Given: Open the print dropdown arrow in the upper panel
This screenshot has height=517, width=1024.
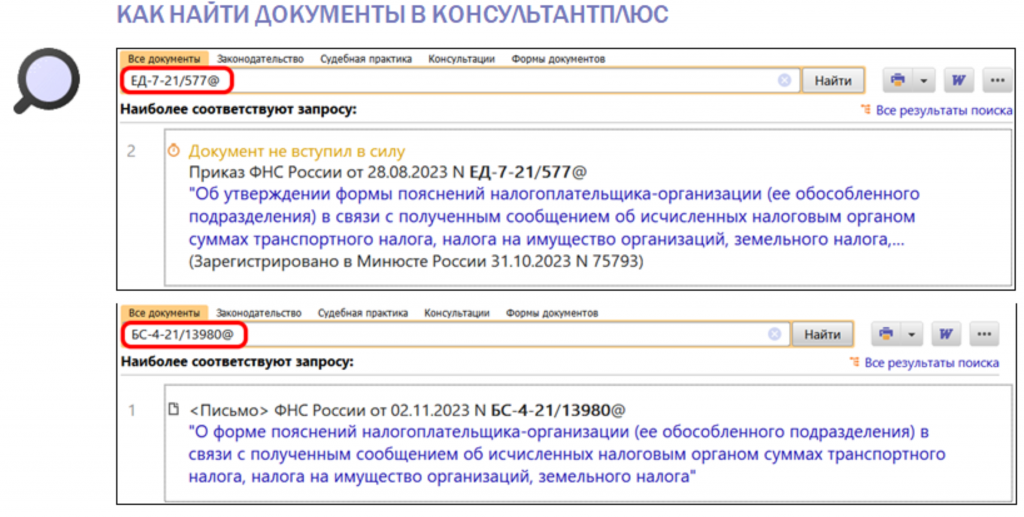Looking at the screenshot, I should pos(923,80).
